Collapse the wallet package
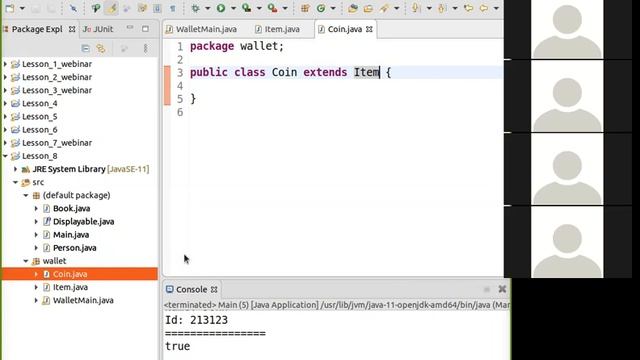The width and height of the screenshot is (640, 360). pos(26,261)
